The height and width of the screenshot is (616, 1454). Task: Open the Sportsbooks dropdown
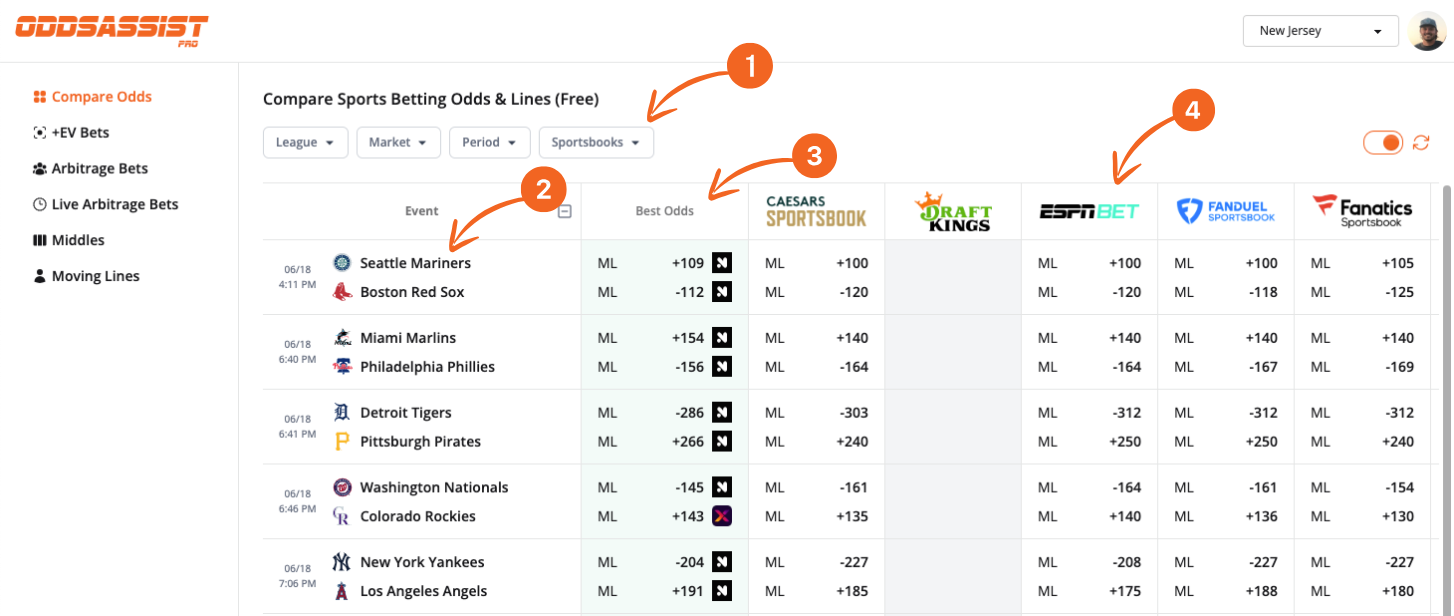click(x=596, y=142)
